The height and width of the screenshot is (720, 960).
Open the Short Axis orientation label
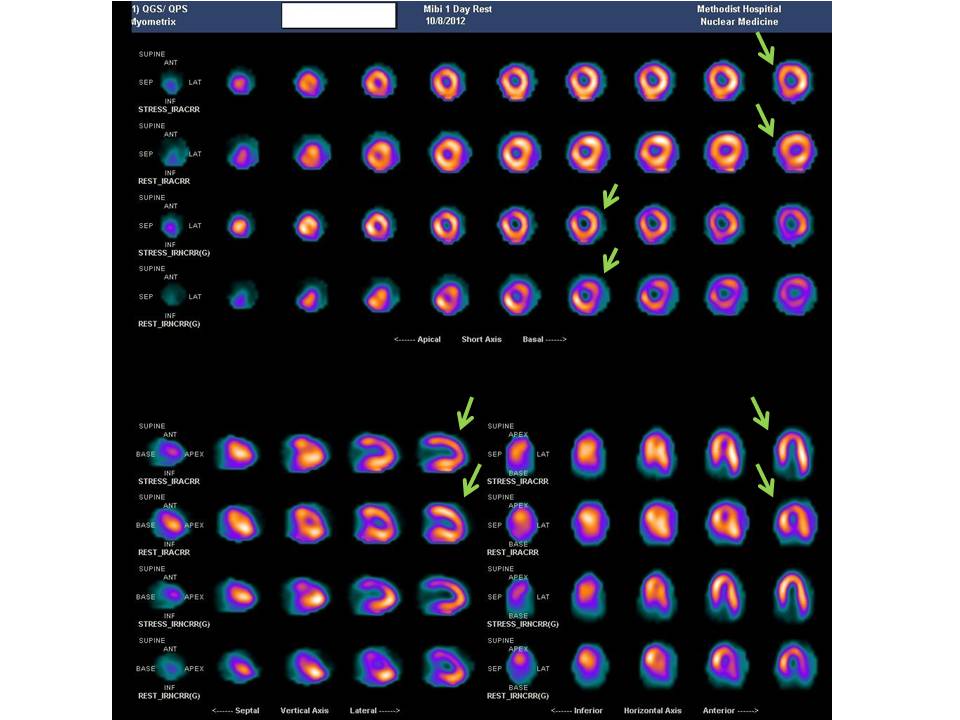click(x=482, y=339)
